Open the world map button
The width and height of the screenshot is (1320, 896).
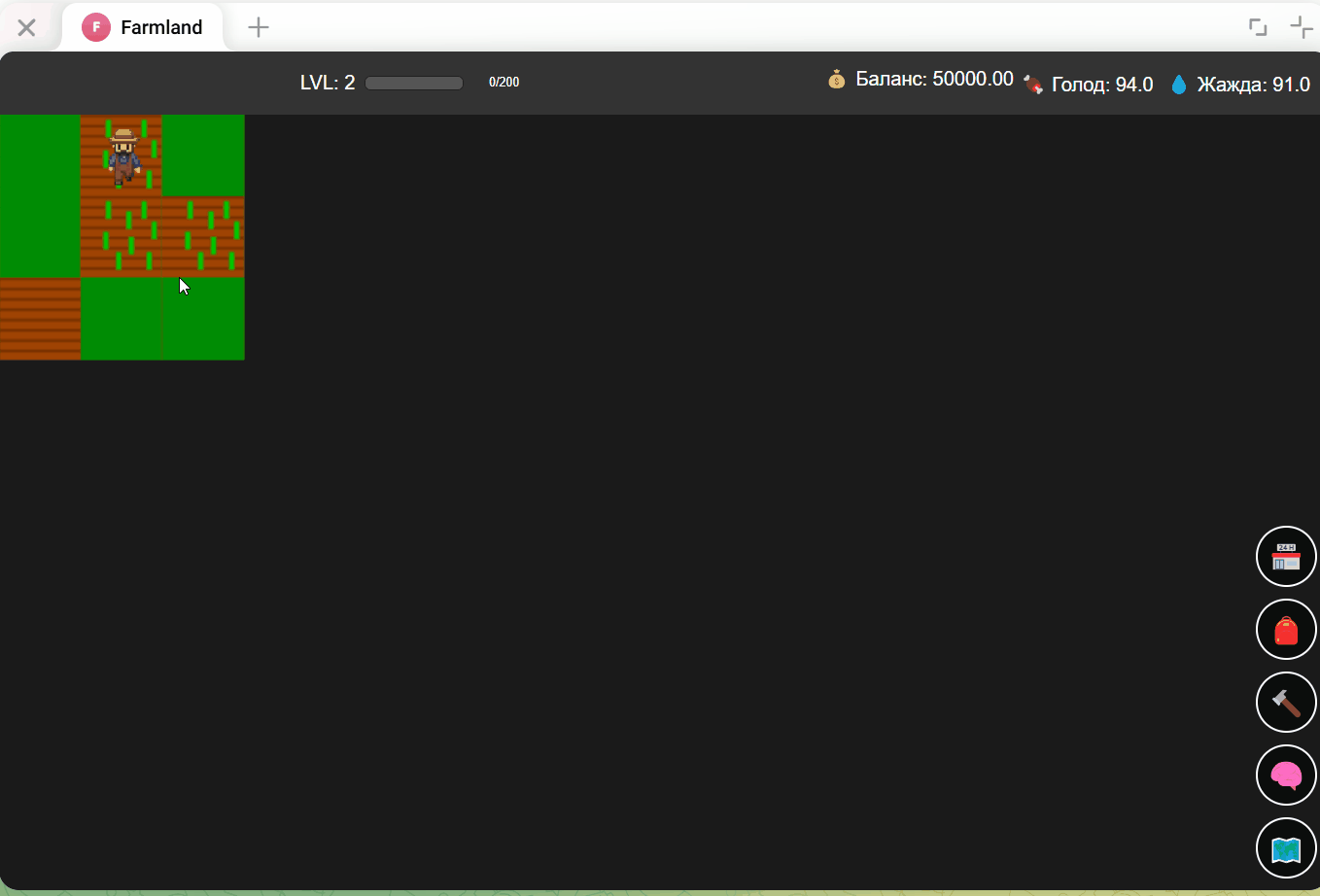coord(1286,848)
